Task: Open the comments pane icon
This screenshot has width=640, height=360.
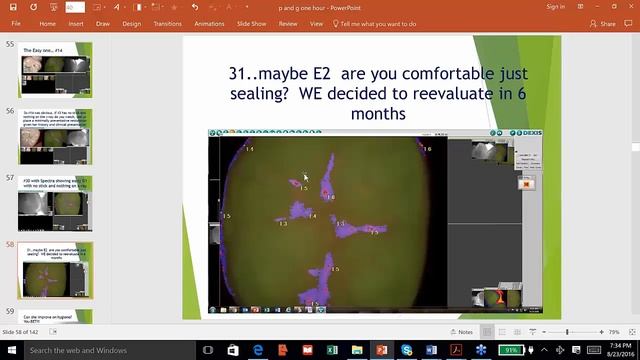Action: pyautogui.click(x=628, y=24)
